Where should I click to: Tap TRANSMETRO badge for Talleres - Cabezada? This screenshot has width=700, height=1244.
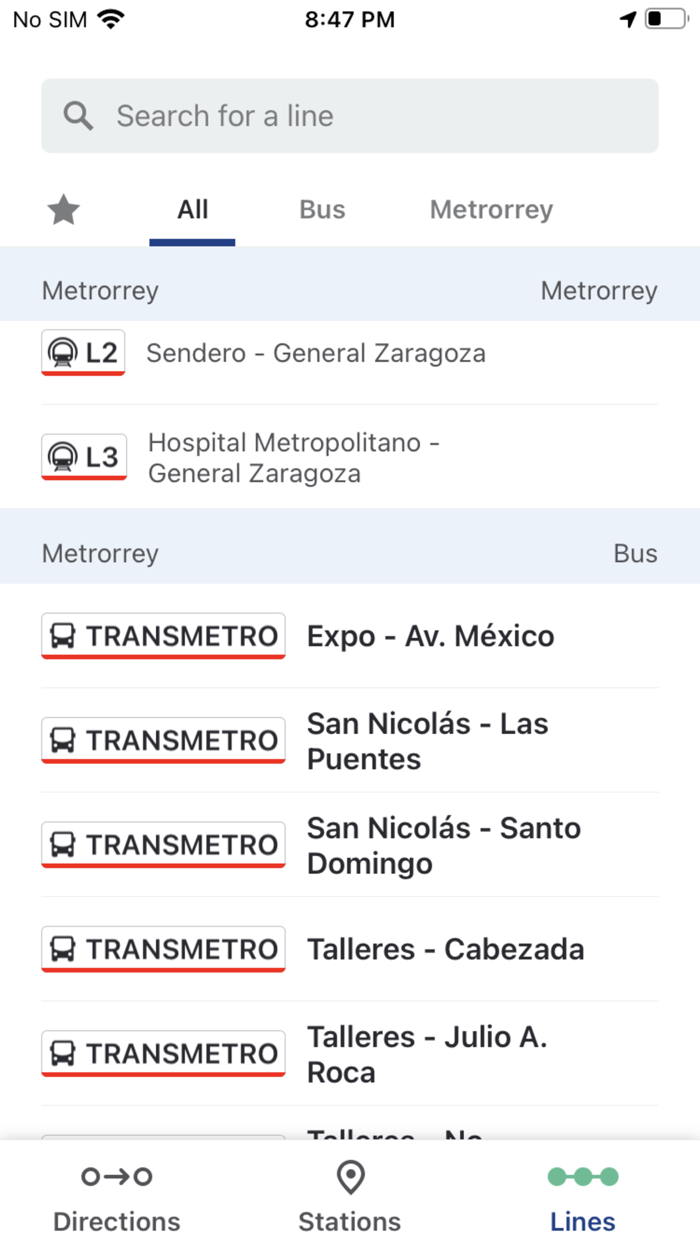click(163, 949)
